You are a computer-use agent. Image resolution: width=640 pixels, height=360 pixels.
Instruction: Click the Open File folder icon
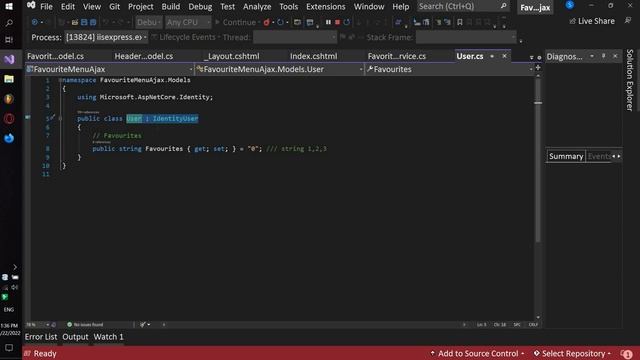pos(75,22)
